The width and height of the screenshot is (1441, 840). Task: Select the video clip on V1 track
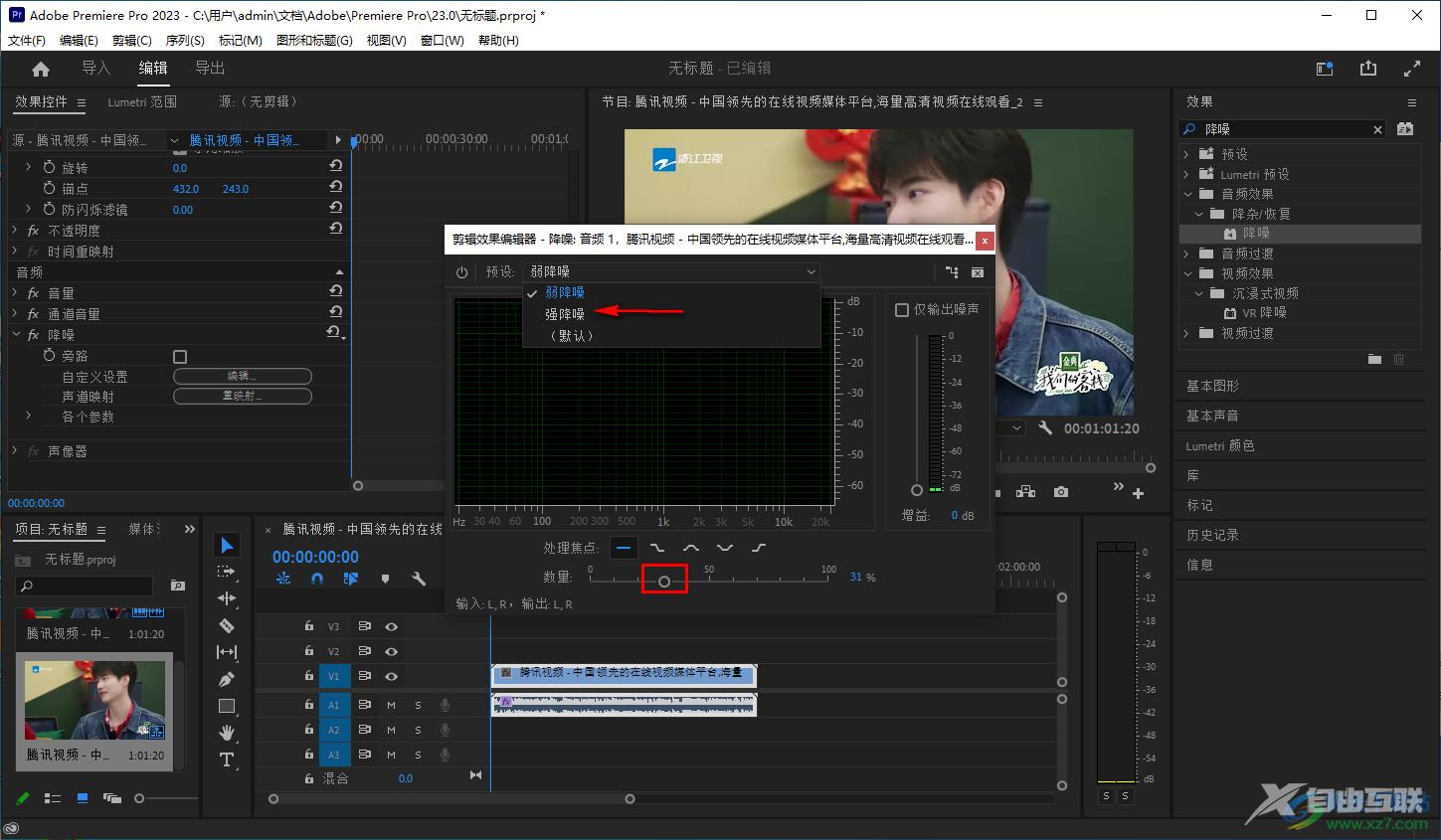pos(624,675)
